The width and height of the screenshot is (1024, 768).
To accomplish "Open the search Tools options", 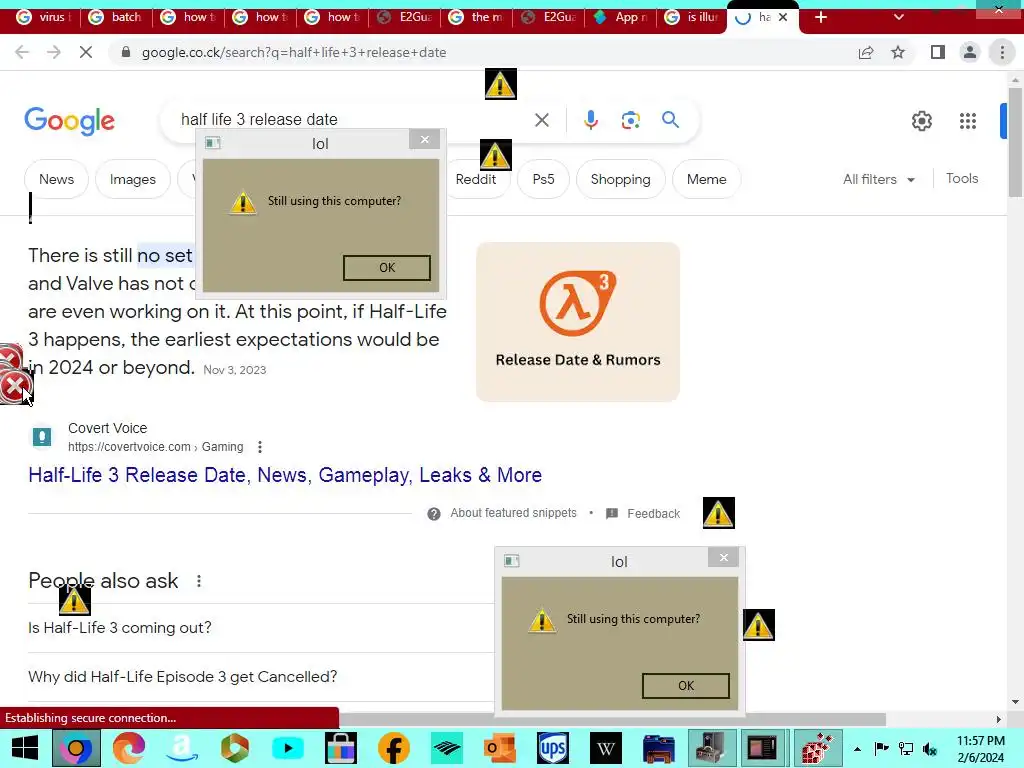I will click(x=962, y=178).
